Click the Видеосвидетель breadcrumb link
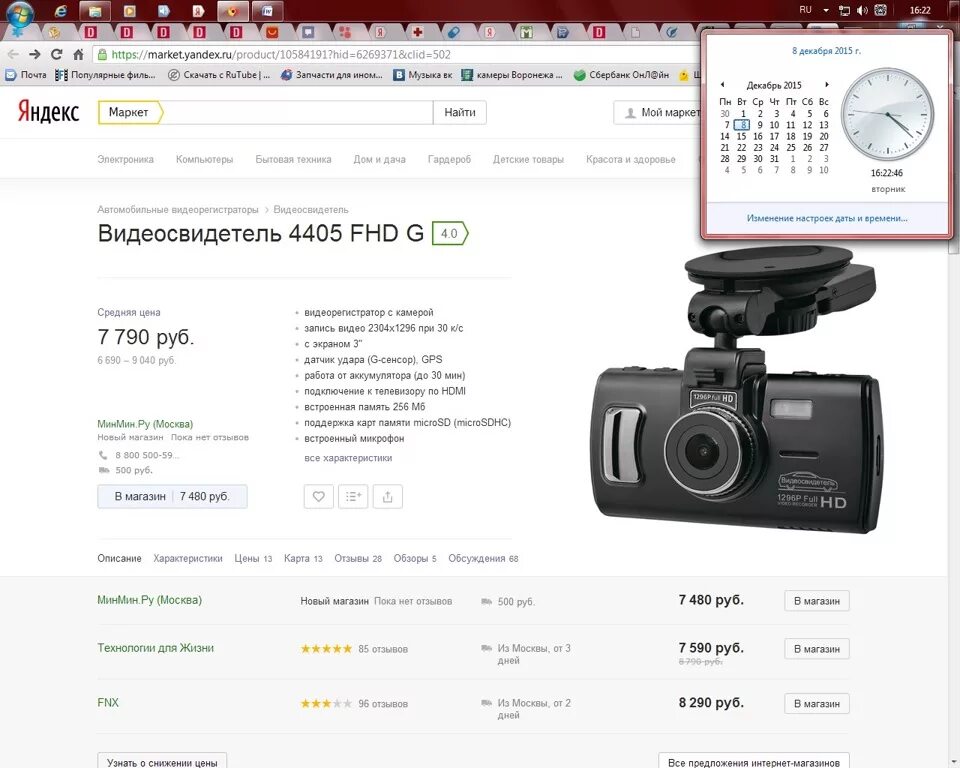 click(x=311, y=209)
